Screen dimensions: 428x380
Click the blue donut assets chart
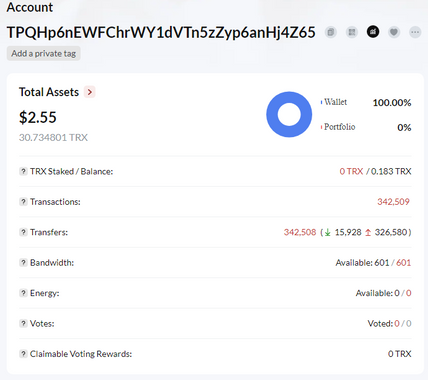point(289,114)
